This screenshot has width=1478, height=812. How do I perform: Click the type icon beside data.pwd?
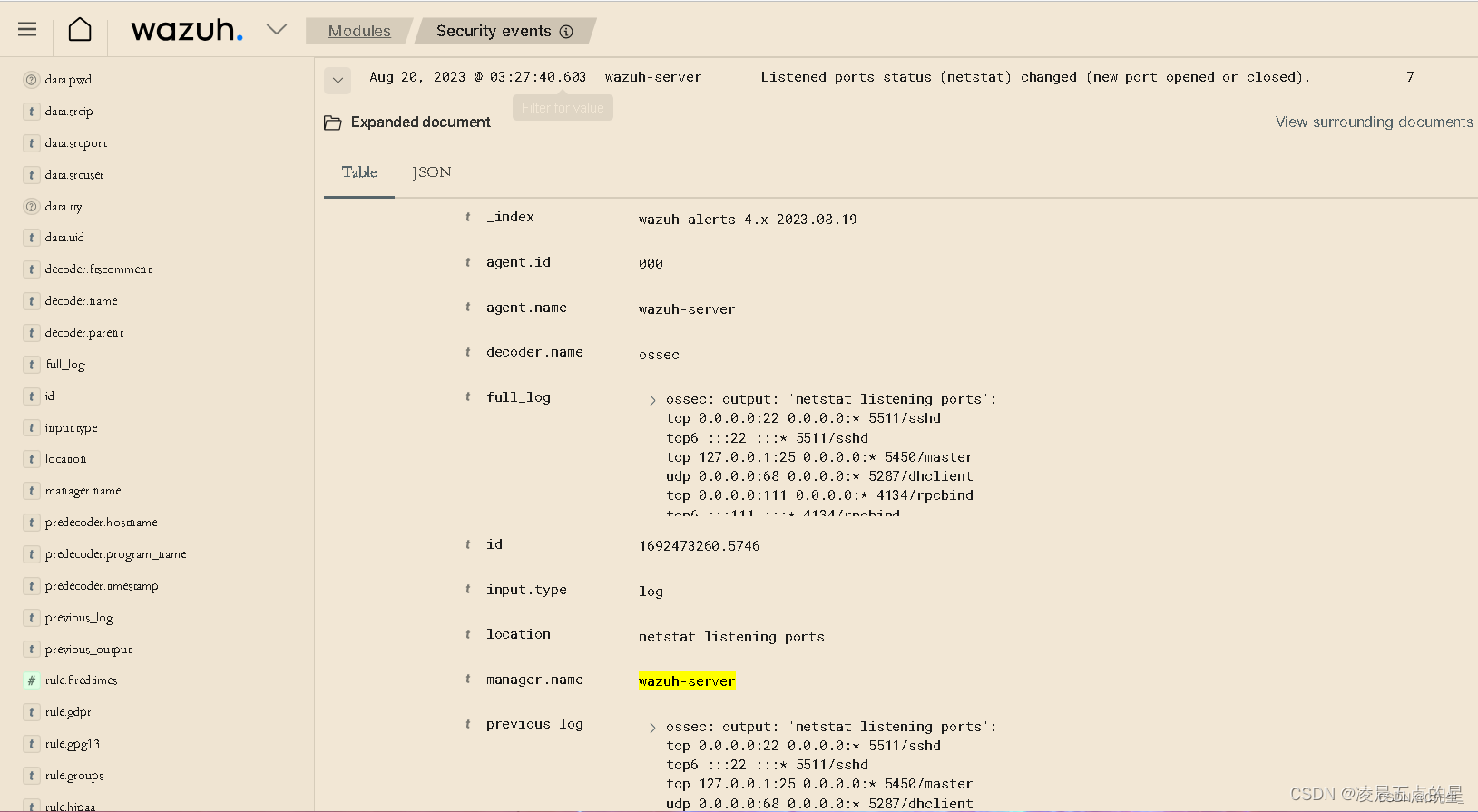(x=31, y=80)
